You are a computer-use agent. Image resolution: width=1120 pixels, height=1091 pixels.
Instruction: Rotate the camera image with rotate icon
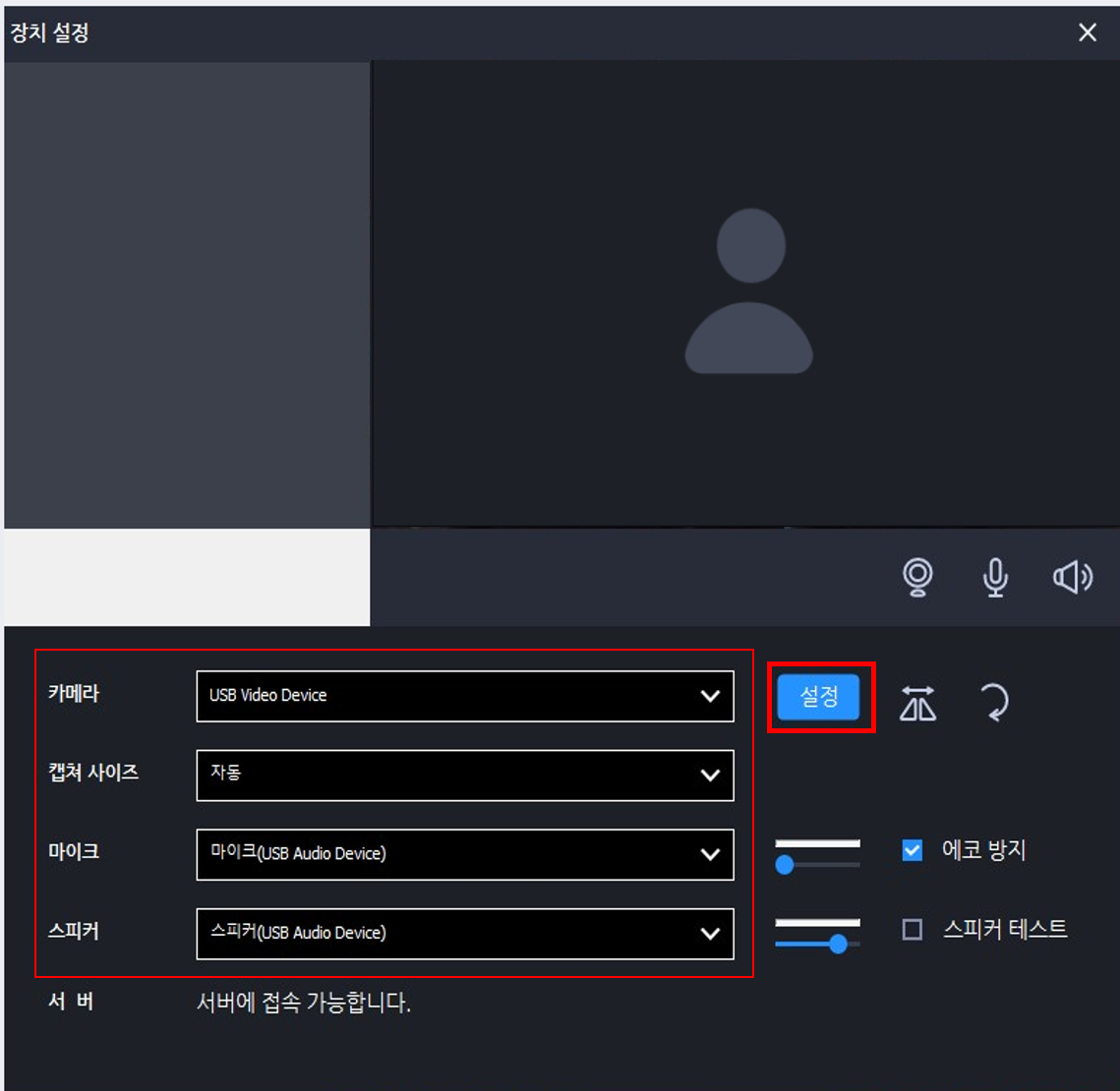coord(994,703)
